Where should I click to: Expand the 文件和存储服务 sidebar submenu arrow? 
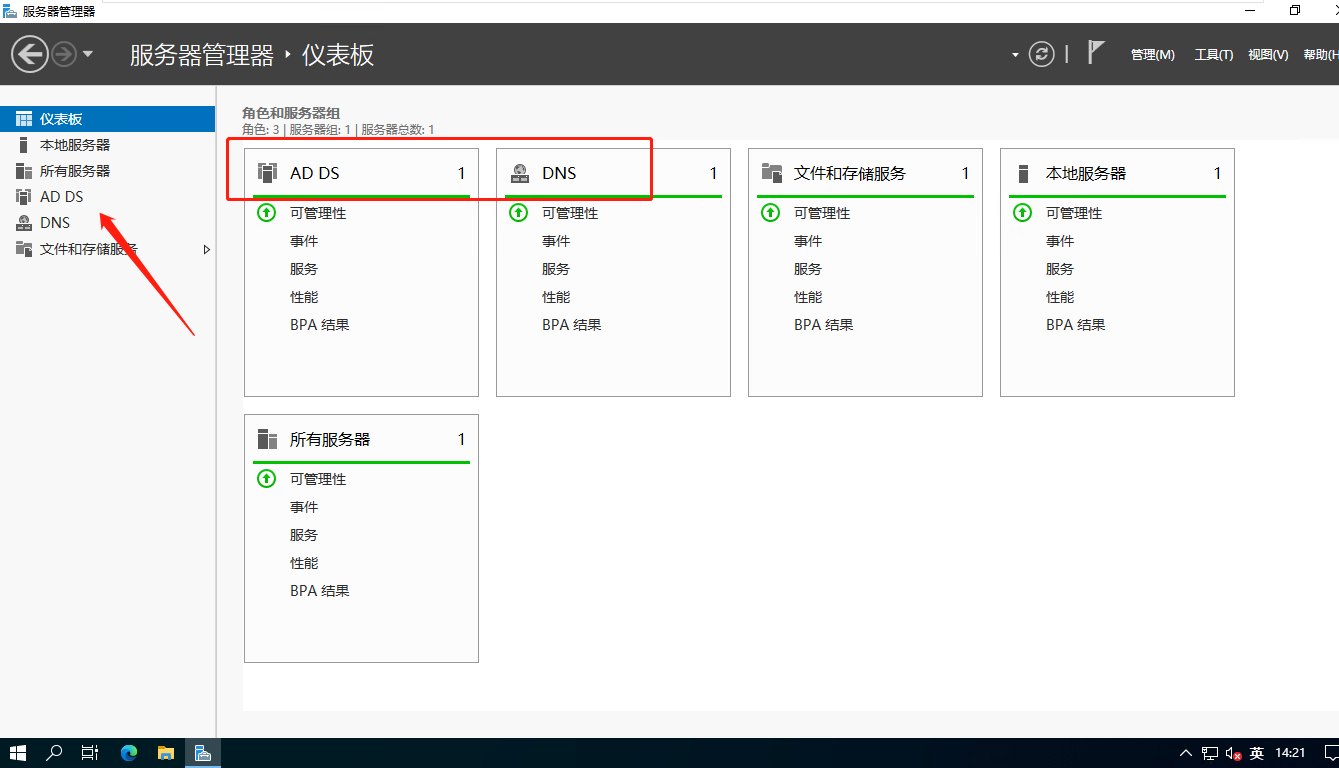(x=207, y=249)
